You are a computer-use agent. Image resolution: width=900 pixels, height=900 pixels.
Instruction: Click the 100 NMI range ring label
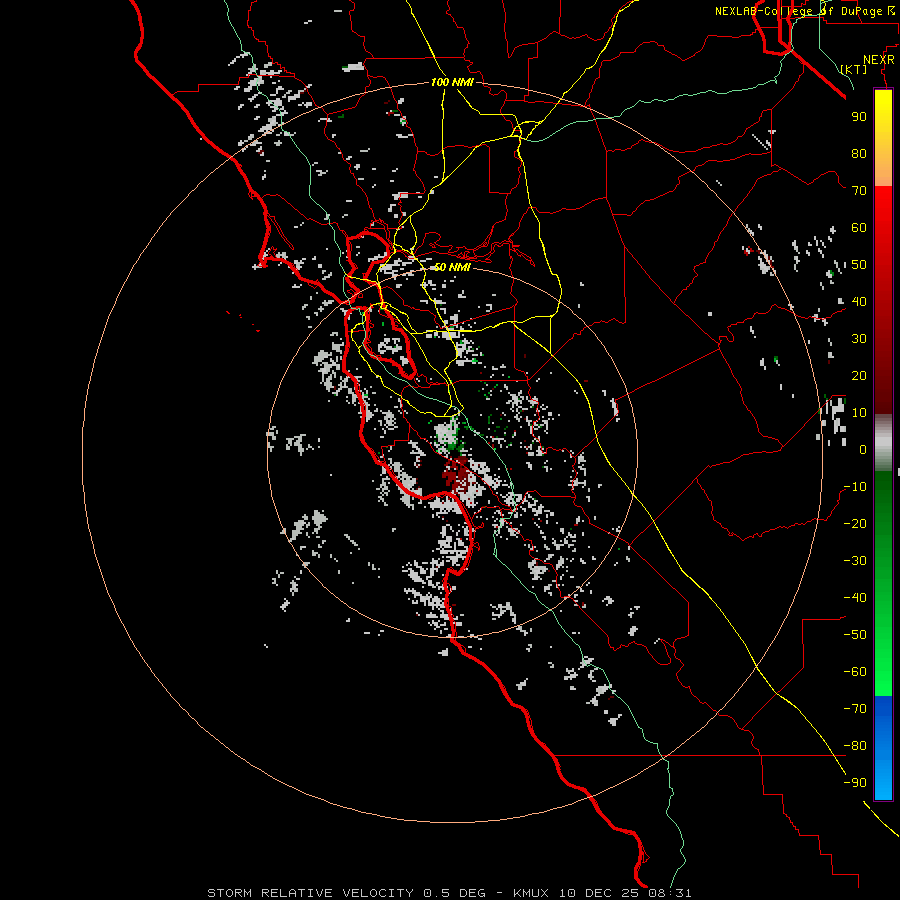pyautogui.click(x=452, y=83)
